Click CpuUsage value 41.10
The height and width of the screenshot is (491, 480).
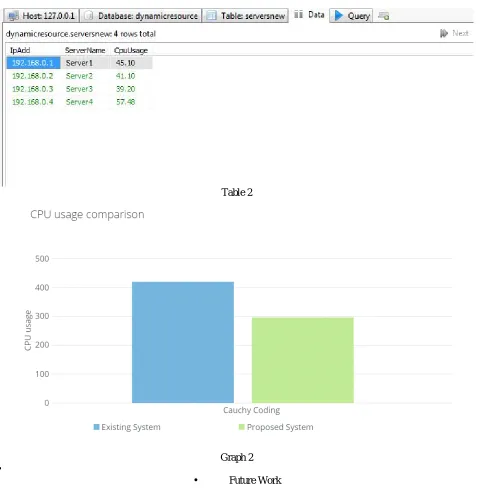[125, 76]
